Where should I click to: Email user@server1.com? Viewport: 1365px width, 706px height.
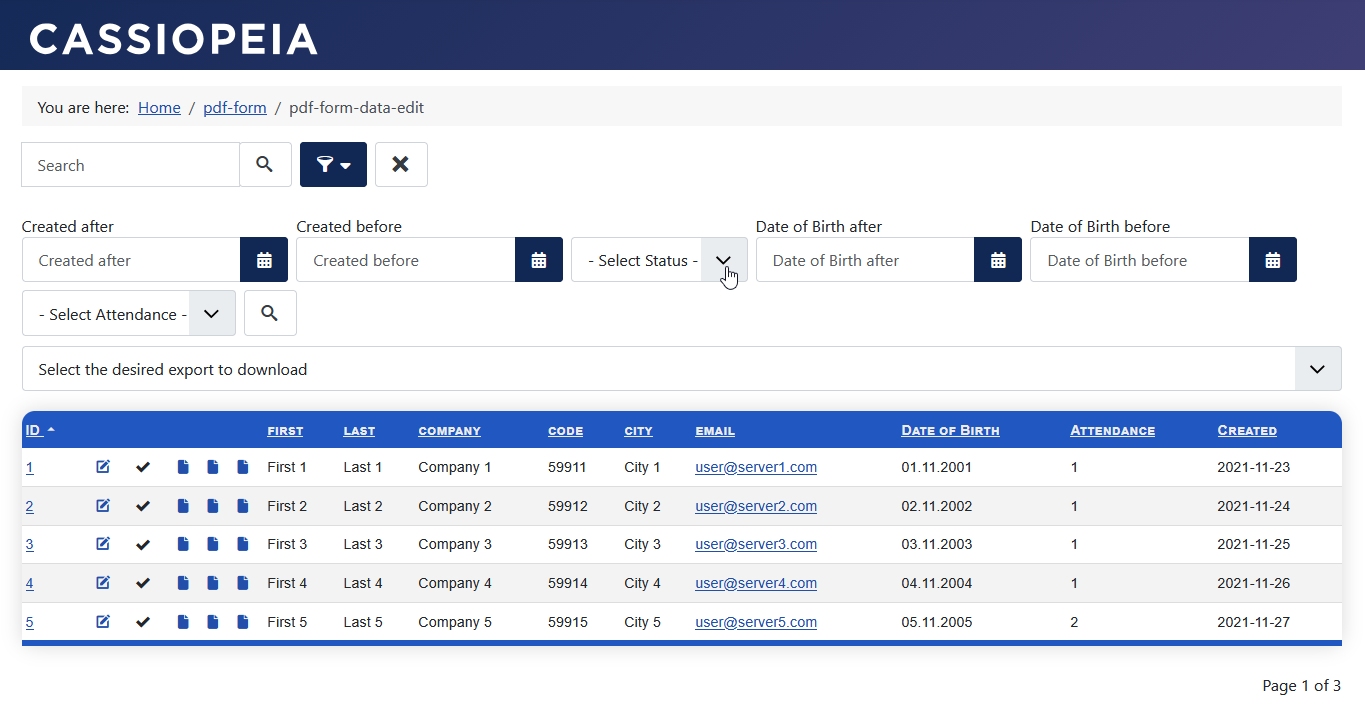point(756,467)
